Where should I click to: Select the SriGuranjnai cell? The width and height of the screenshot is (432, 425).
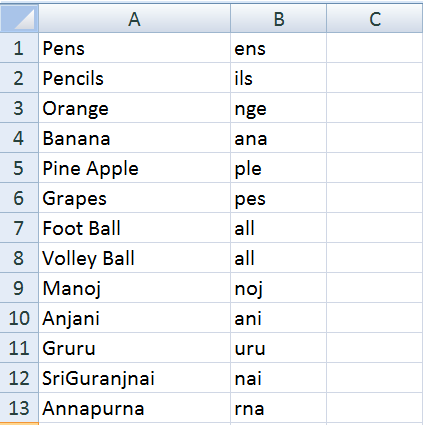134,378
